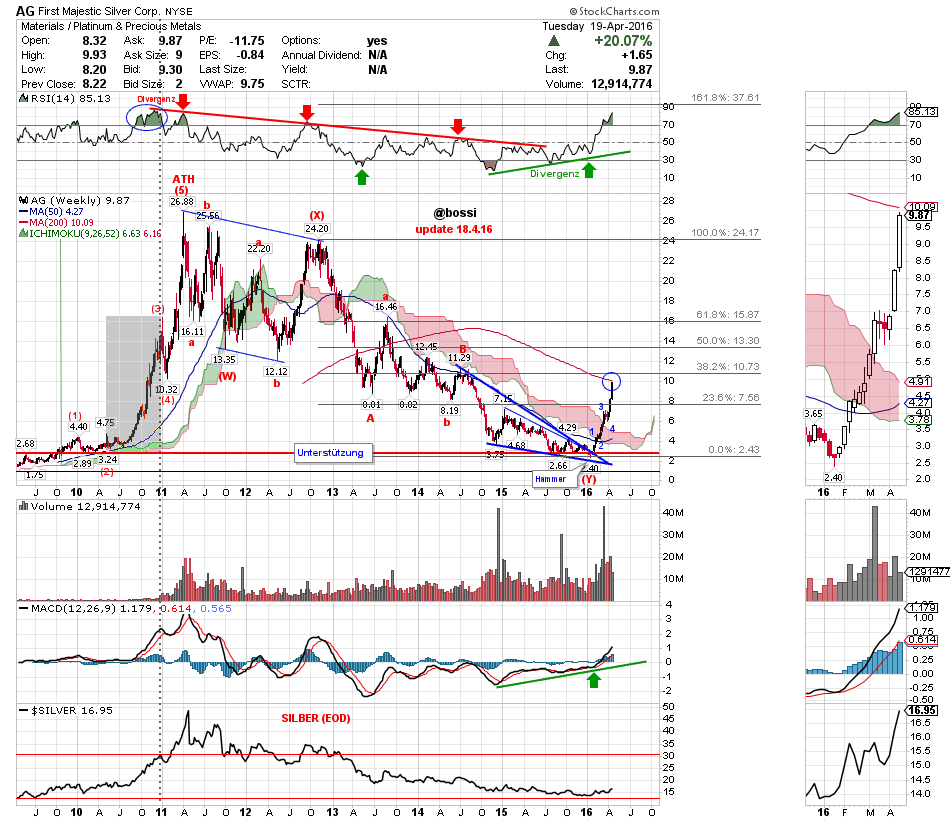Viewport: 950px width, 821px height.
Task: Click the "13.35" price label
Action: [224, 359]
